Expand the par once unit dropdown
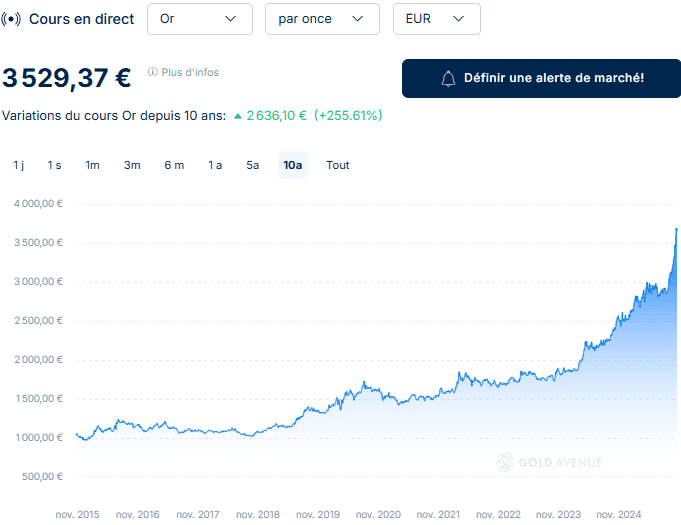681x525 pixels. click(322, 19)
